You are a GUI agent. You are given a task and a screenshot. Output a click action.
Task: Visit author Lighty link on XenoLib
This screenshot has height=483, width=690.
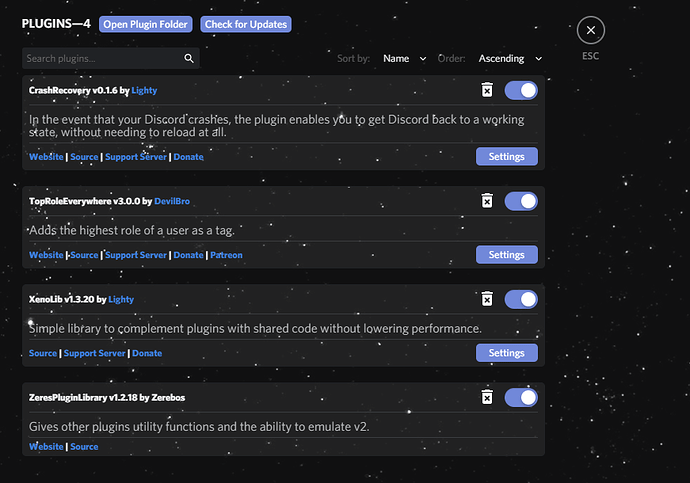[121, 299]
